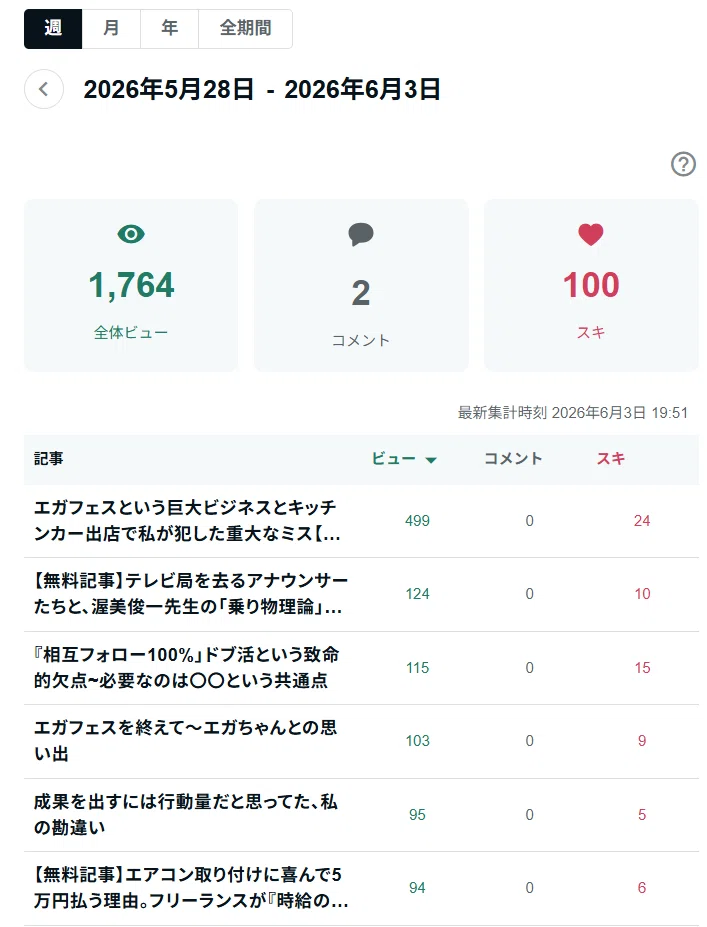Switch to the 全期間 (all time) tab

tap(245, 28)
